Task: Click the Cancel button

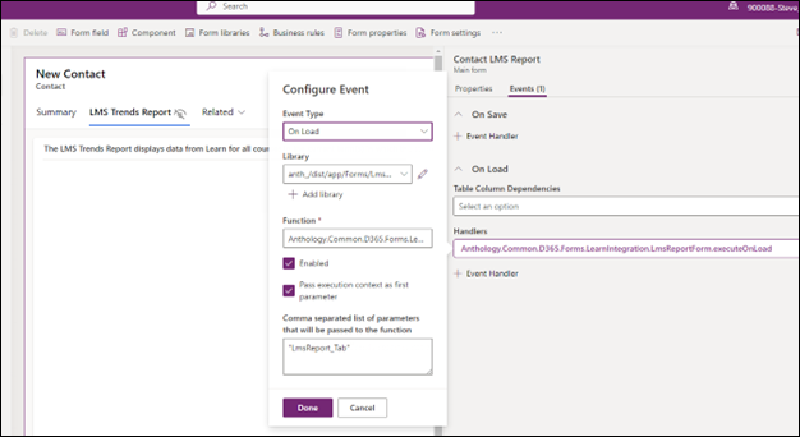Action: pyautogui.click(x=361, y=407)
